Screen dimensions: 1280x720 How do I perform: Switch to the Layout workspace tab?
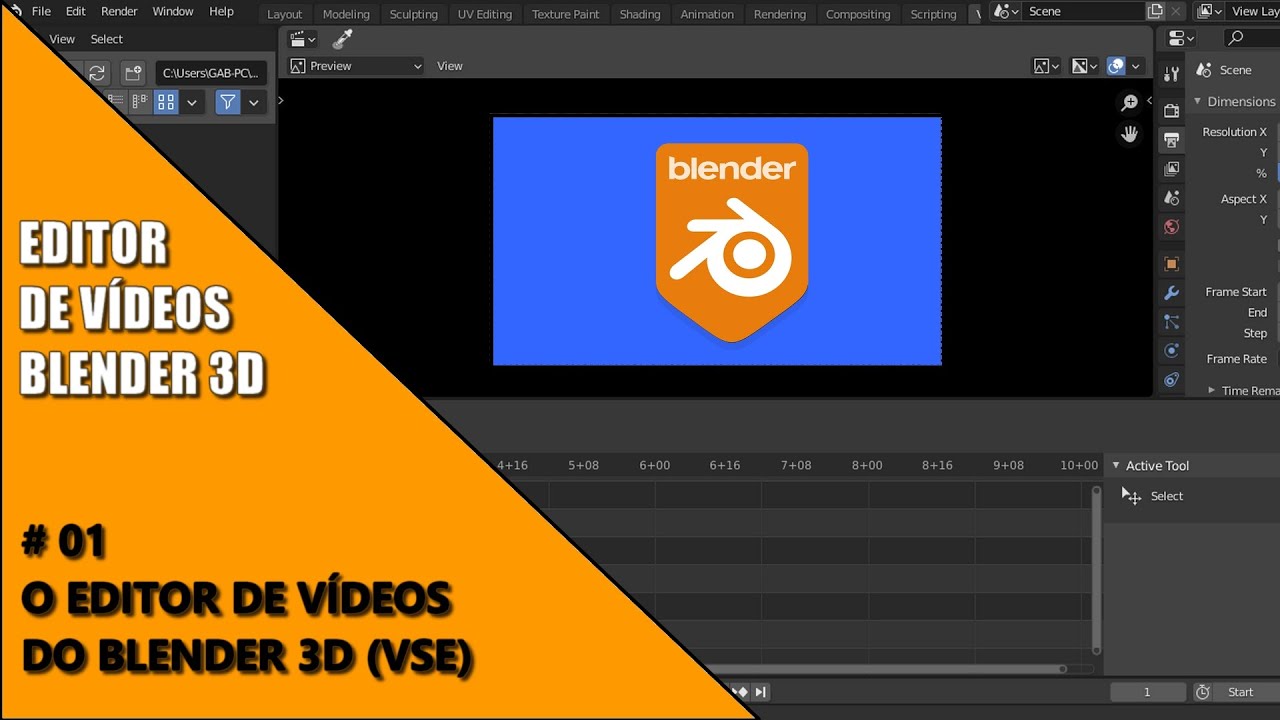[284, 14]
